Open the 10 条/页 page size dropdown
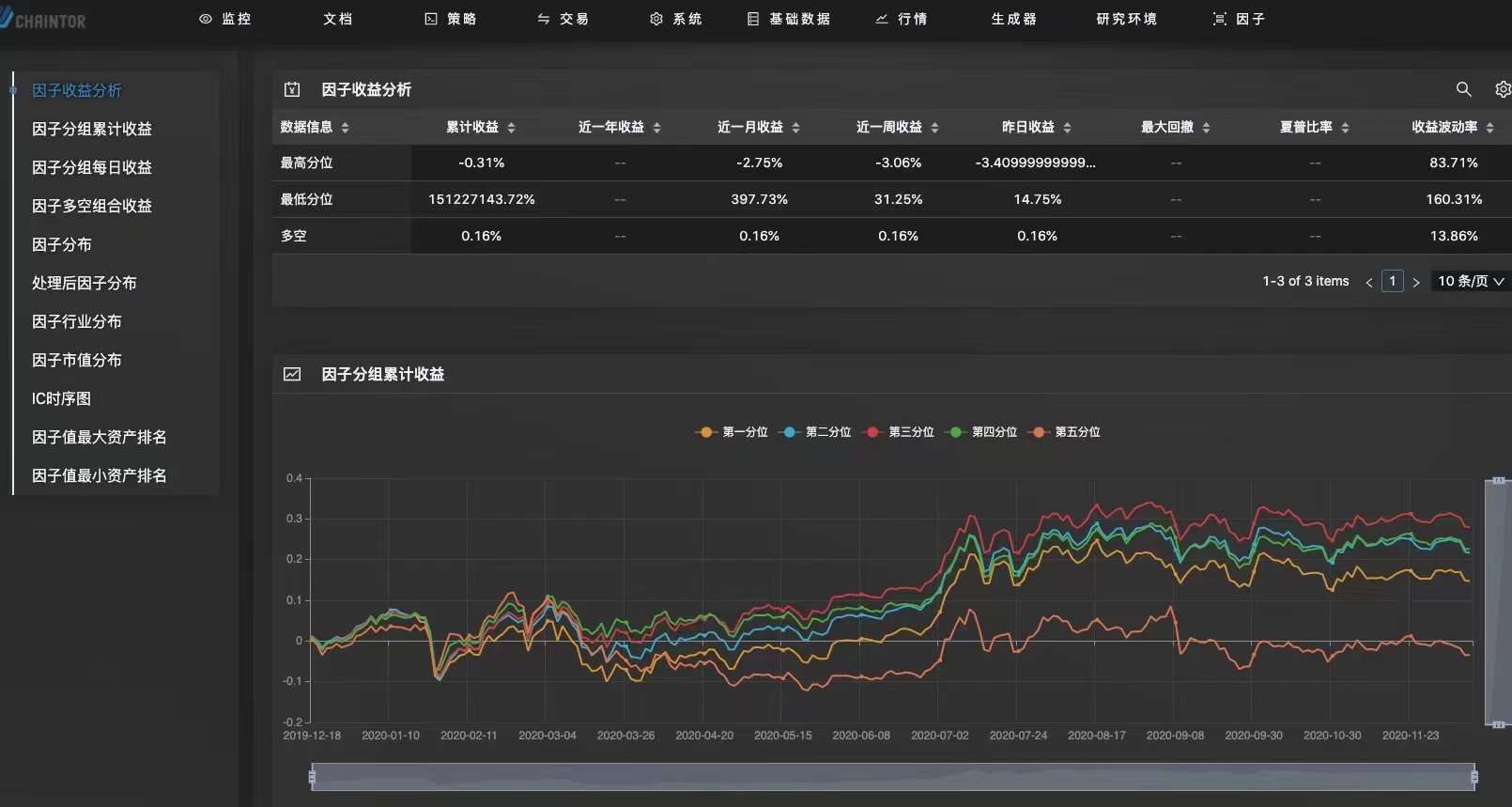The image size is (1512, 807). (x=1471, y=281)
